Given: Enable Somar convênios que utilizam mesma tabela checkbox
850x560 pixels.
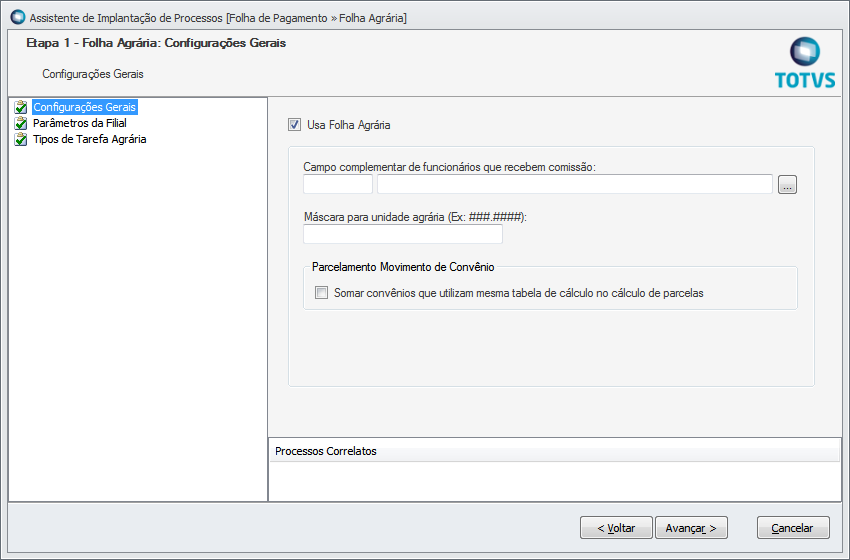Looking at the screenshot, I should click(x=321, y=293).
